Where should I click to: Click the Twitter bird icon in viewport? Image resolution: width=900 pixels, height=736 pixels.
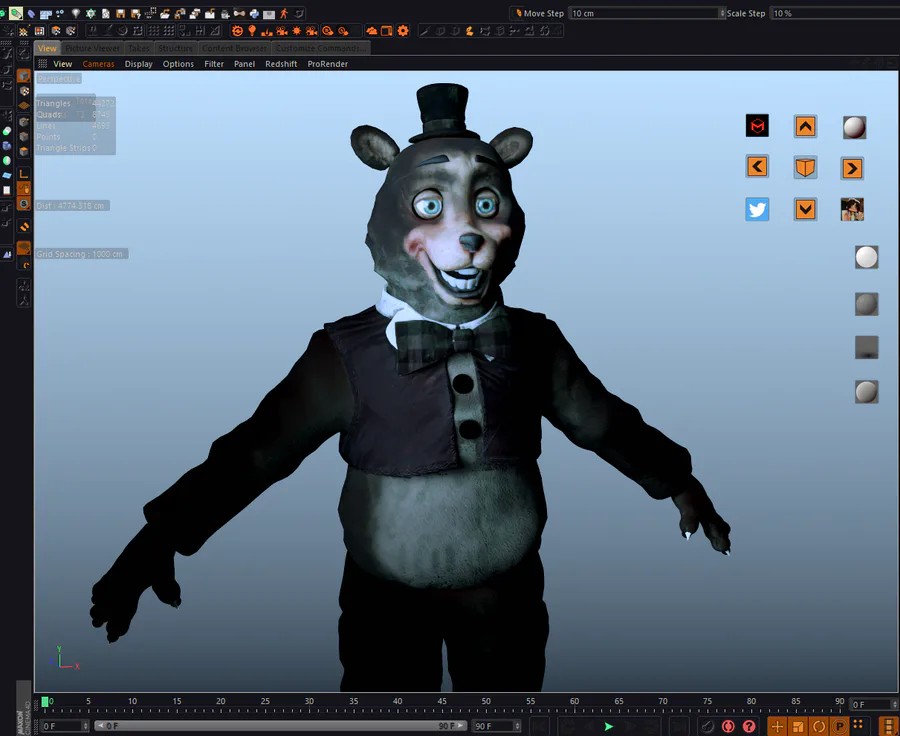[x=757, y=209]
